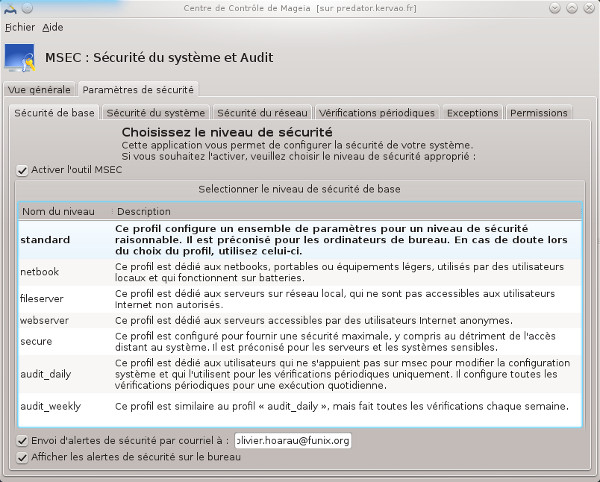Maximize the Mageia Control Center window
600x482 pixels.
coord(572,8)
